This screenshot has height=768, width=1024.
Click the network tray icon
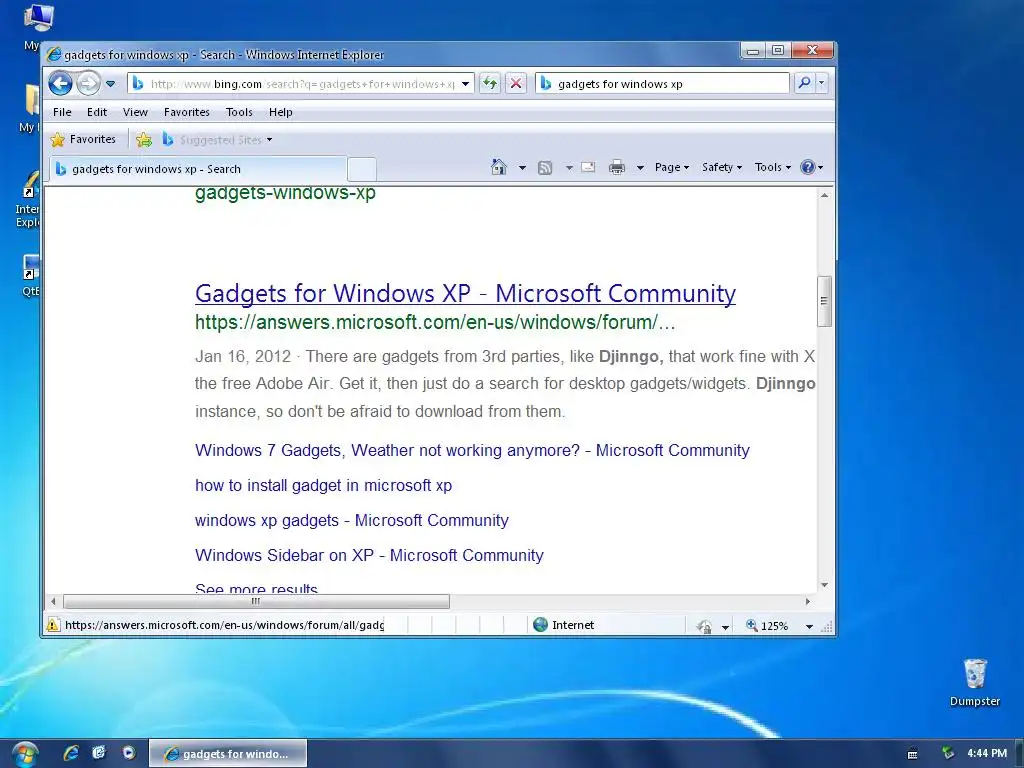(948, 754)
